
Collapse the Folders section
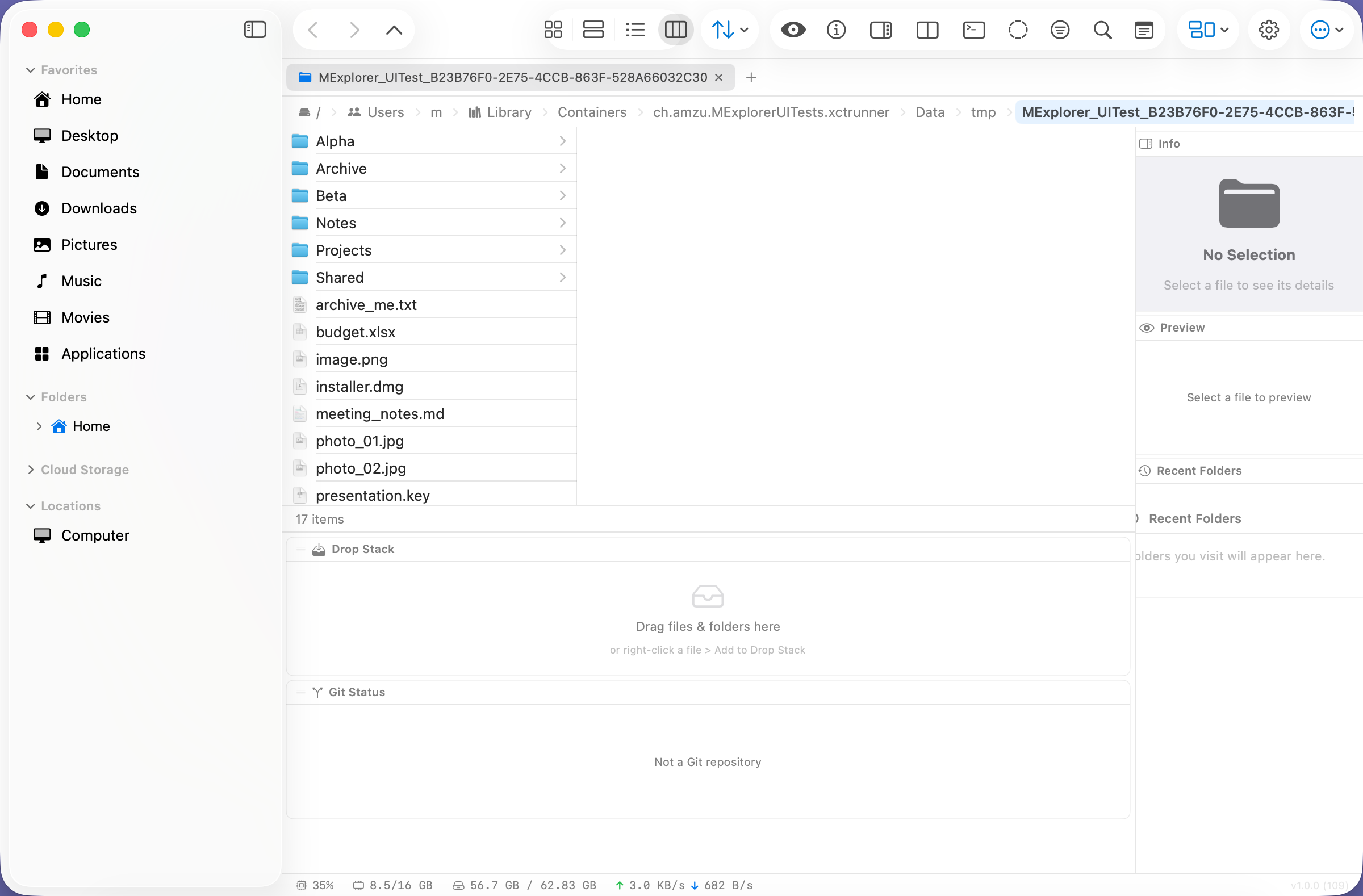click(30, 397)
